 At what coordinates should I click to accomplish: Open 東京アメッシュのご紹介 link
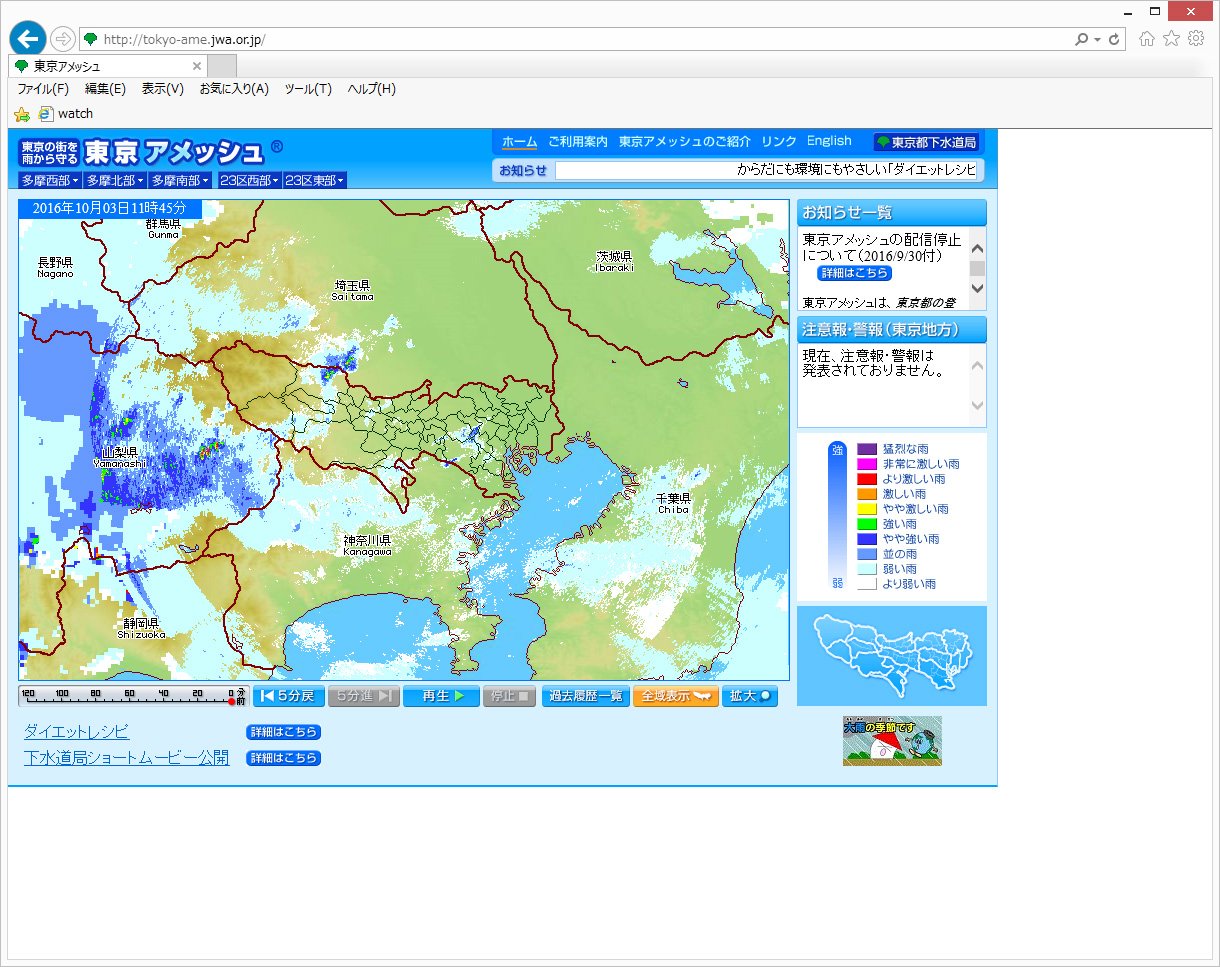[x=684, y=141]
